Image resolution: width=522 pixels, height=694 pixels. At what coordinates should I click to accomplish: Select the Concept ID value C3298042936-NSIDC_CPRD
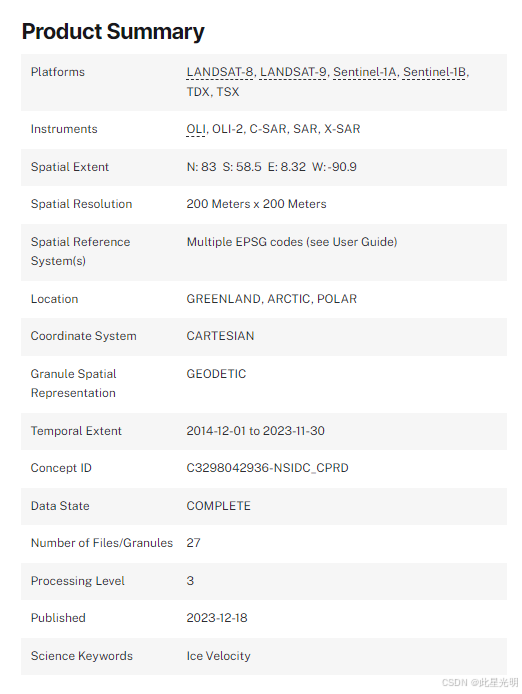tap(267, 468)
